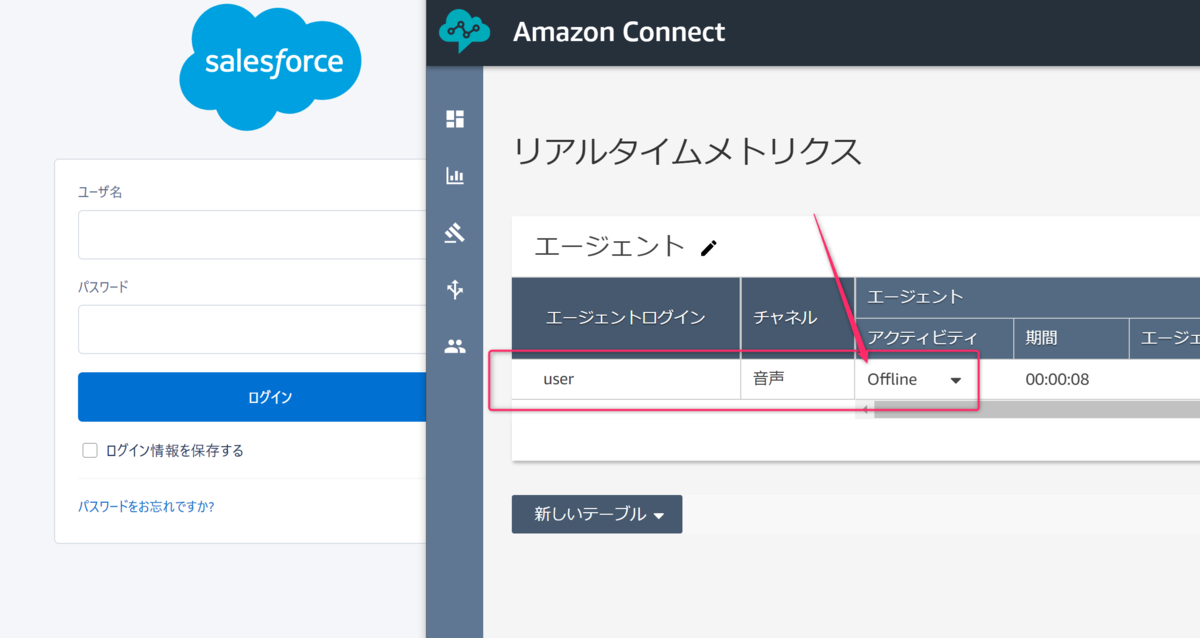Image resolution: width=1200 pixels, height=638 pixels.
Task: Click the scrollbar left arrow in the table
Action: coord(865,409)
